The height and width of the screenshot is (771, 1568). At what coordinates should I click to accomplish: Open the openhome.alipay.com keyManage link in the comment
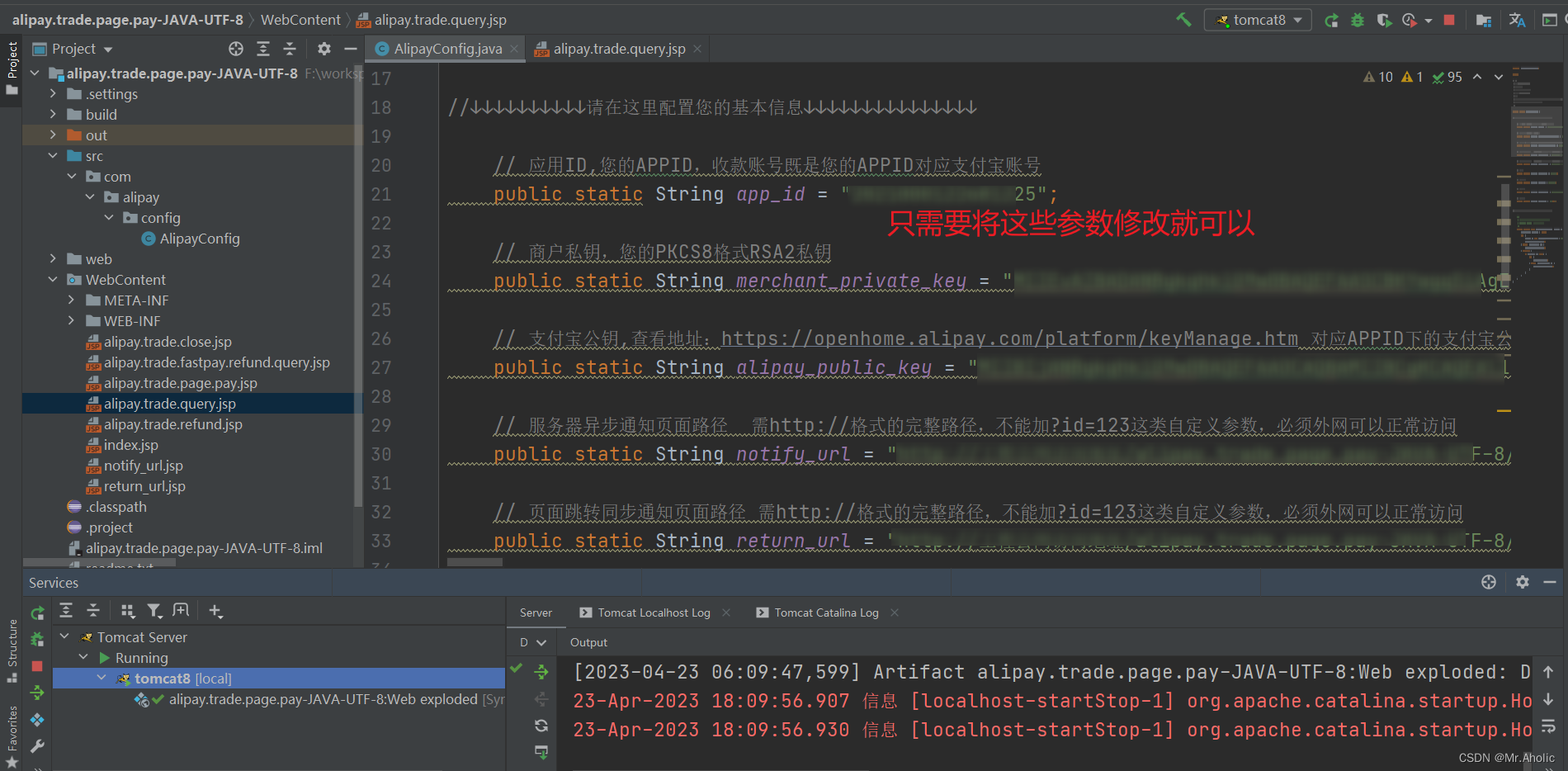1009,338
